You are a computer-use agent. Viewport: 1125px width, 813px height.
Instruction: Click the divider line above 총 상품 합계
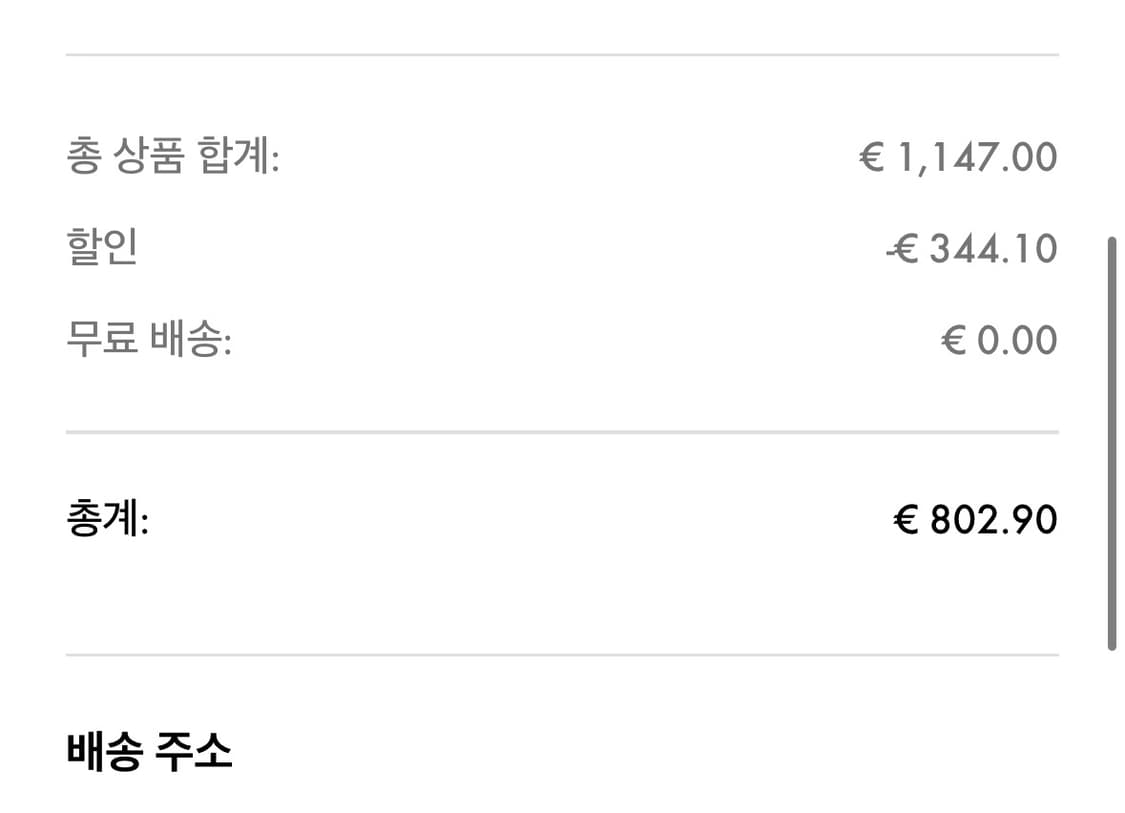562,55
